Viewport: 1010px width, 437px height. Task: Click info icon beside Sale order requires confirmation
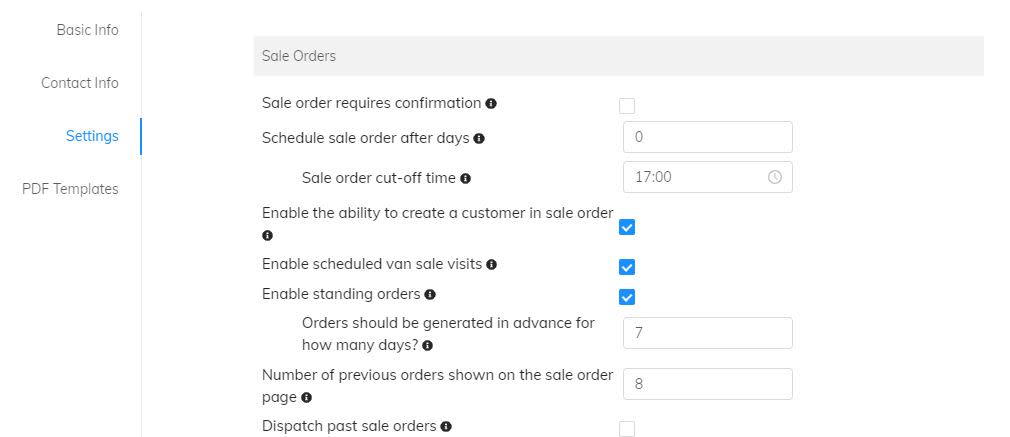point(491,103)
